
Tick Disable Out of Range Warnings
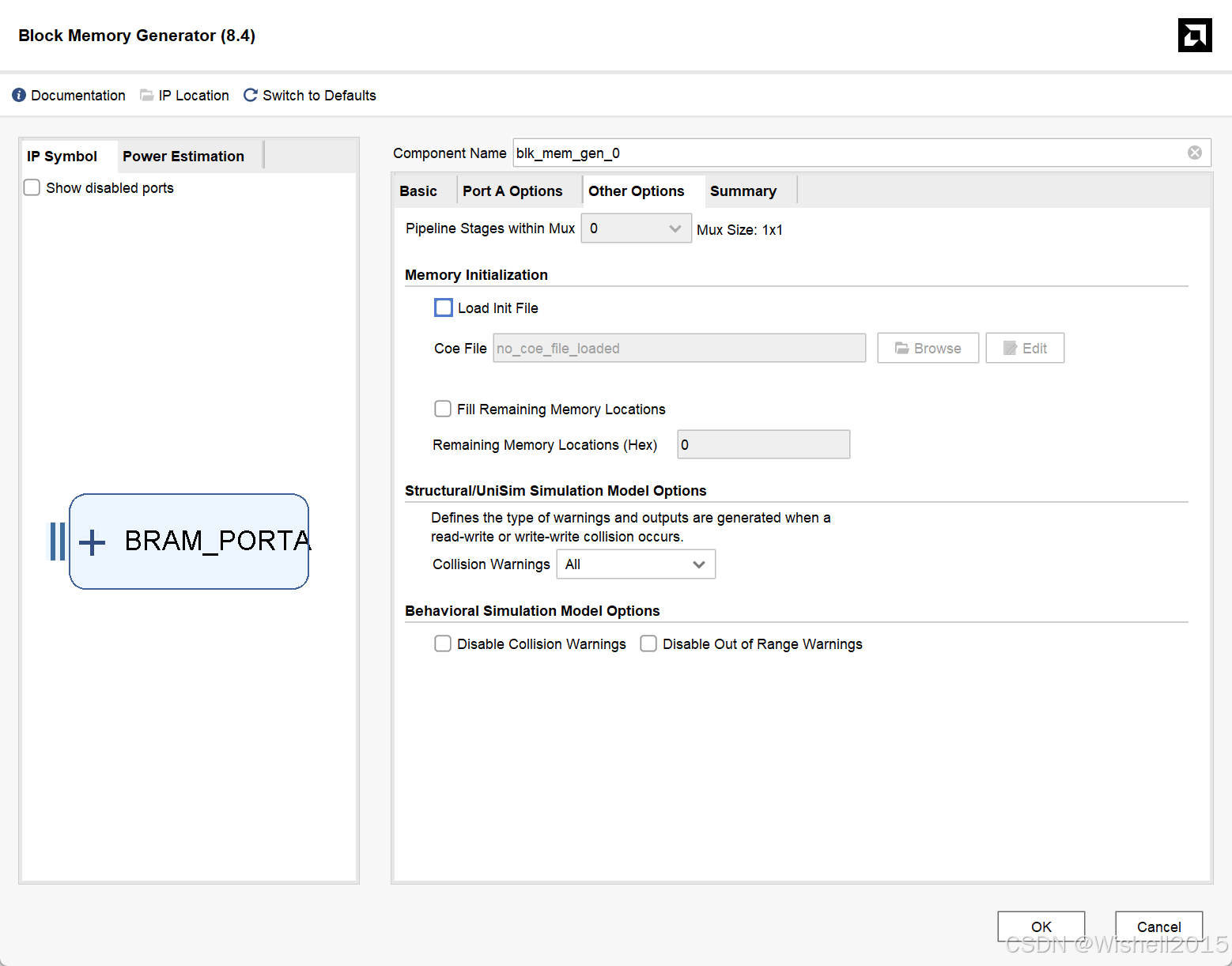pyautogui.click(x=648, y=643)
